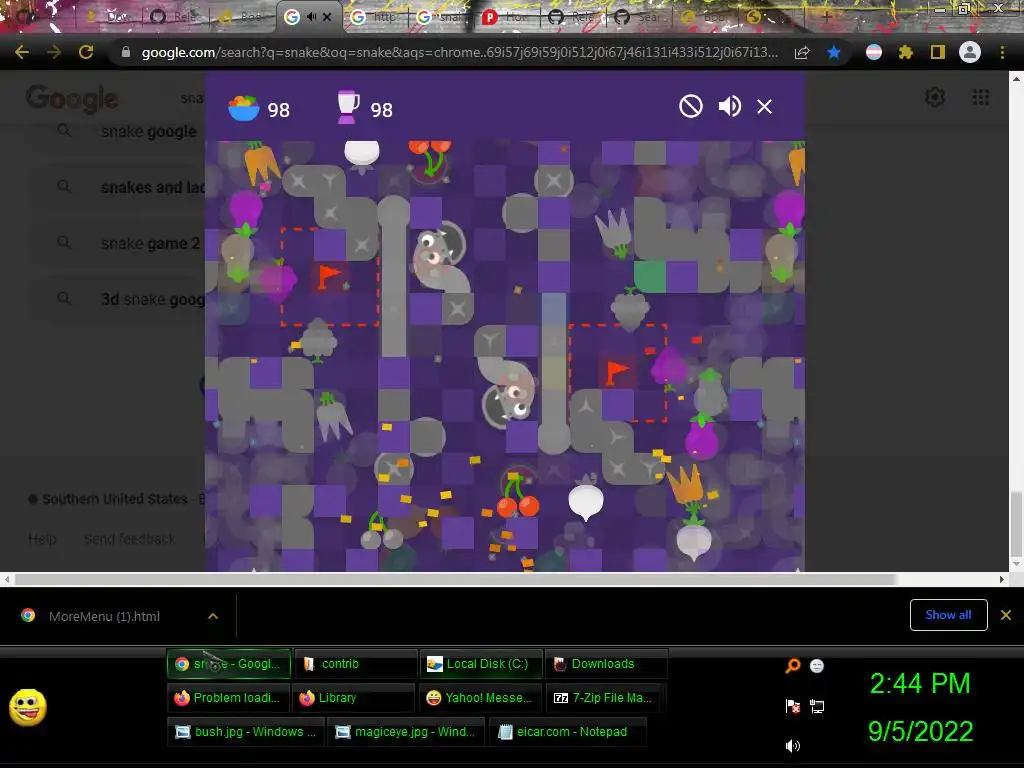Click the circle-slash icon in the game header
The height and width of the screenshot is (768, 1024).
point(690,106)
